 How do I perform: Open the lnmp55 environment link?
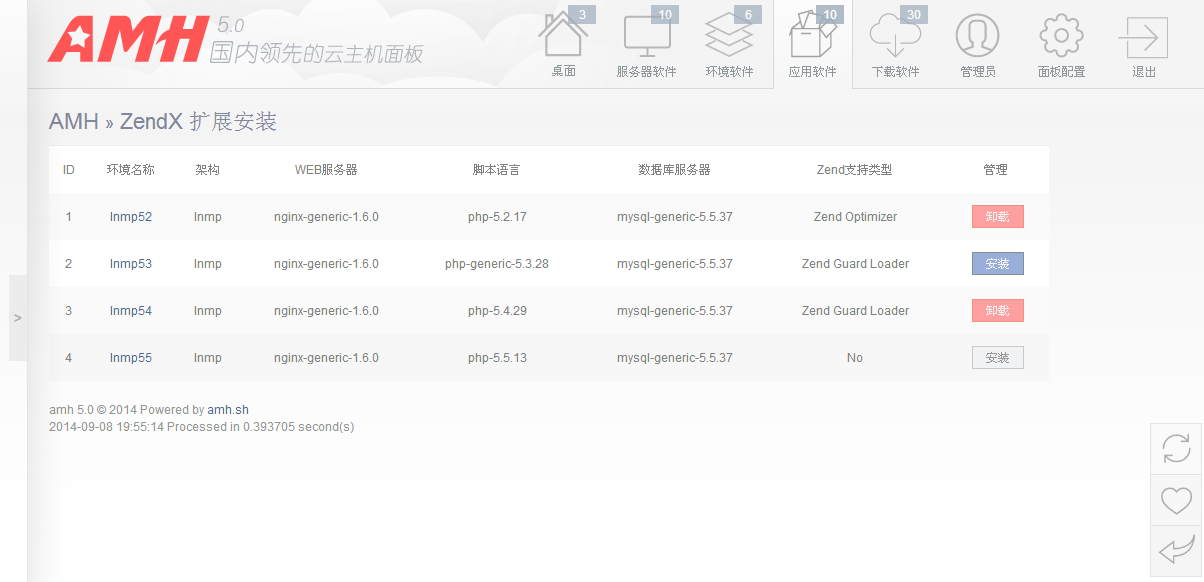[x=131, y=358]
